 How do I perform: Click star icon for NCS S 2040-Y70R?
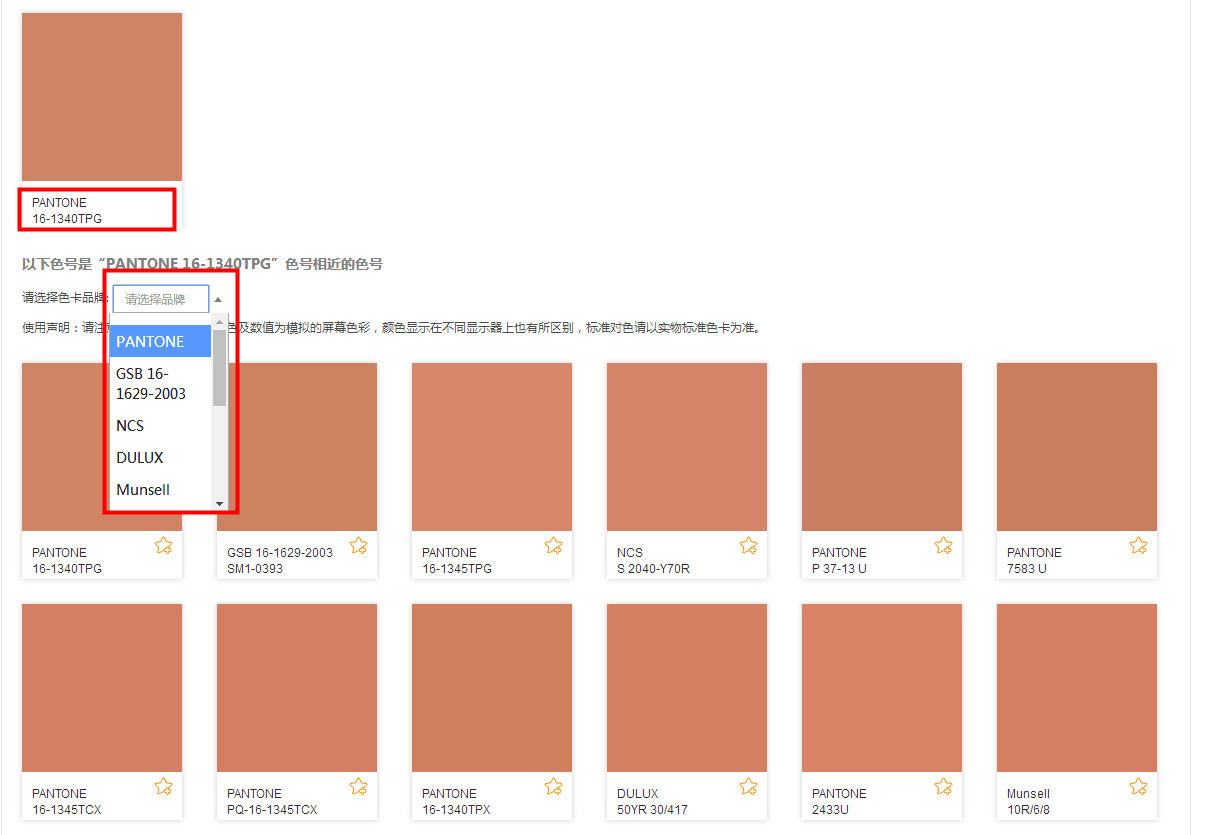(748, 546)
